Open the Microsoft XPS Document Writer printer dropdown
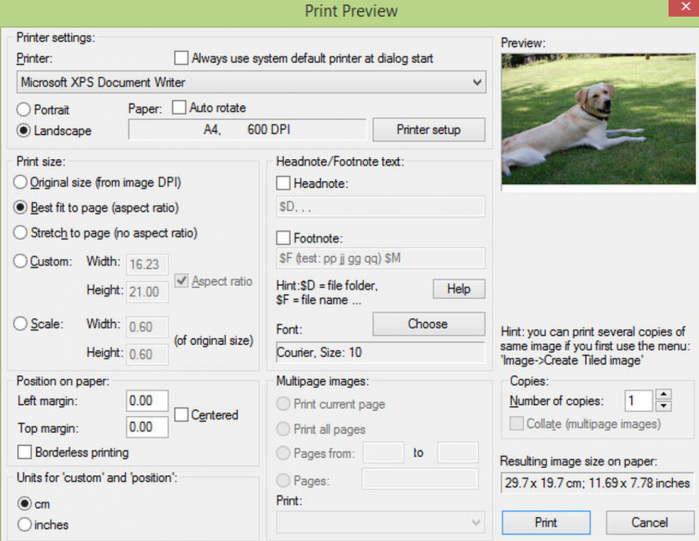 (251, 81)
